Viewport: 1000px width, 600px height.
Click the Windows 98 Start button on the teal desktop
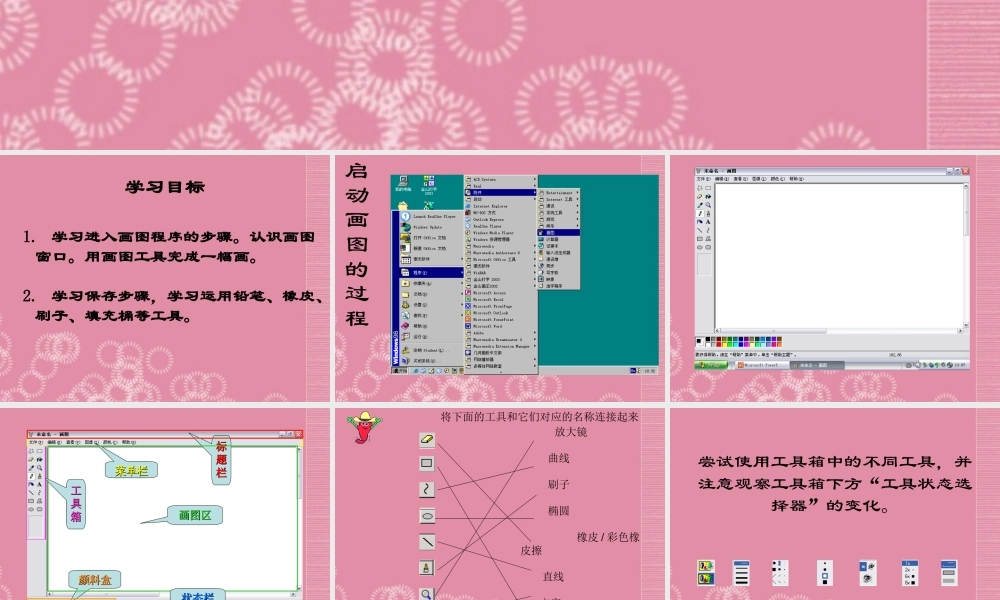coord(399,370)
